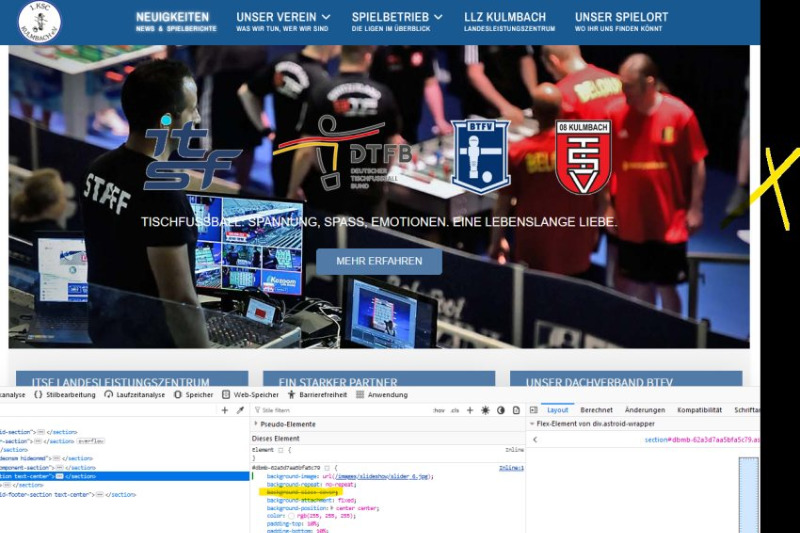Click the 08 Kulmbach TSV logo
Viewport: 800px width, 533px height.
coord(583,157)
